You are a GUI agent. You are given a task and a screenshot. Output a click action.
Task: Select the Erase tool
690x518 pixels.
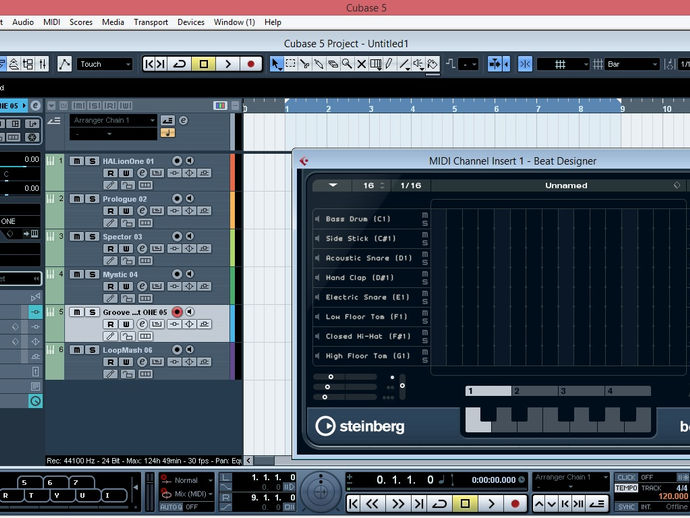pyautogui.click(x=333, y=64)
